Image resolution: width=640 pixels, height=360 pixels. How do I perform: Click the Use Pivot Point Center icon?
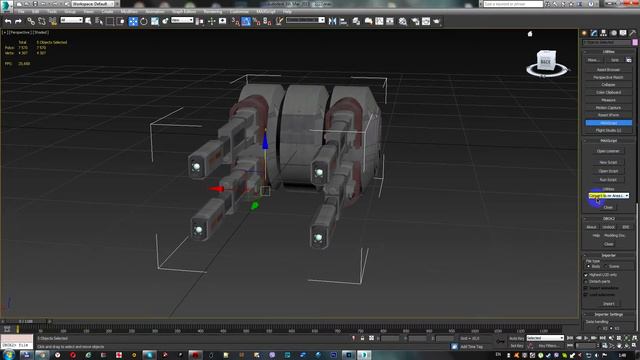200,21
